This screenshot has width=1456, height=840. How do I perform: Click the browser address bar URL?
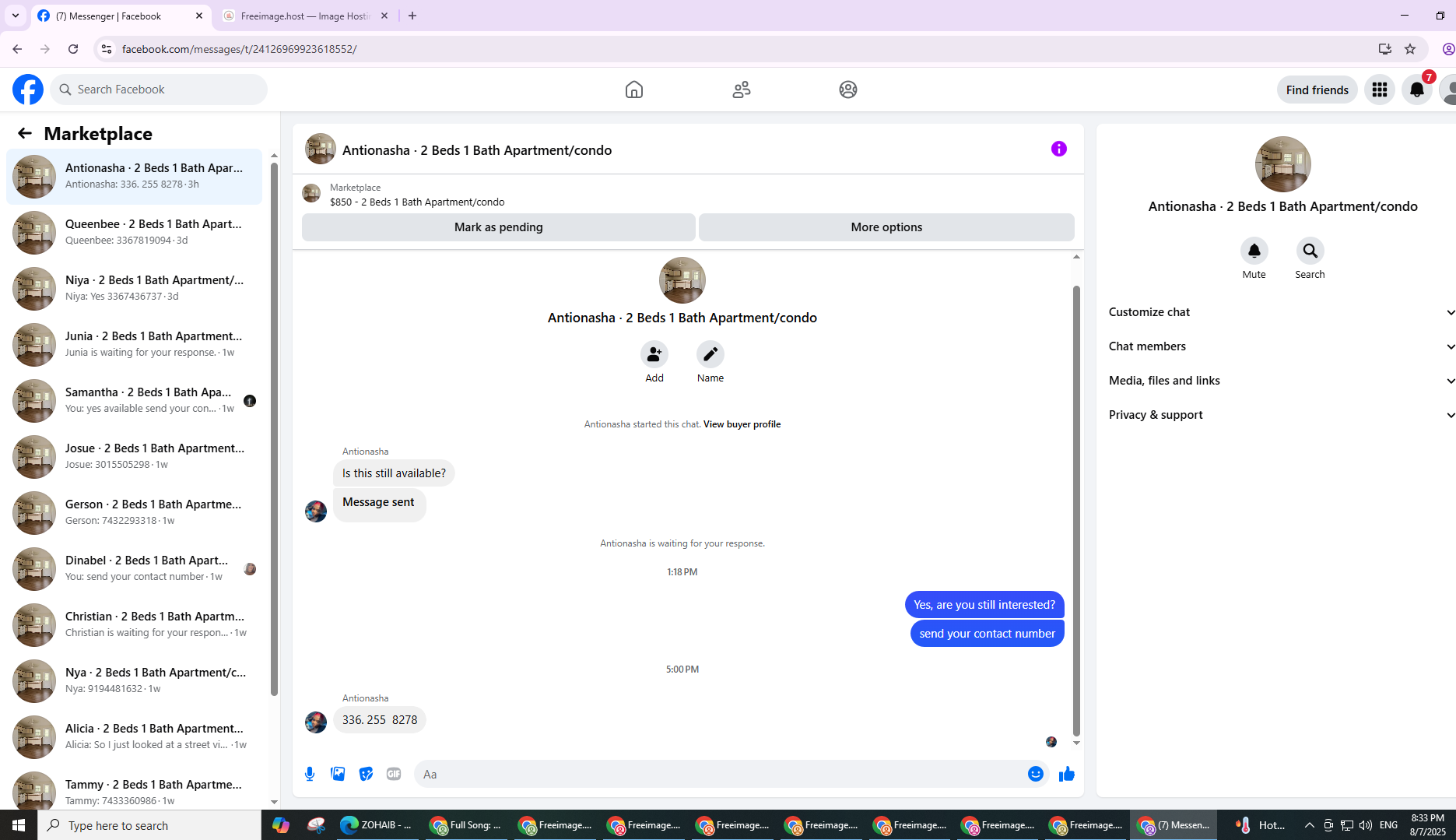click(239, 49)
